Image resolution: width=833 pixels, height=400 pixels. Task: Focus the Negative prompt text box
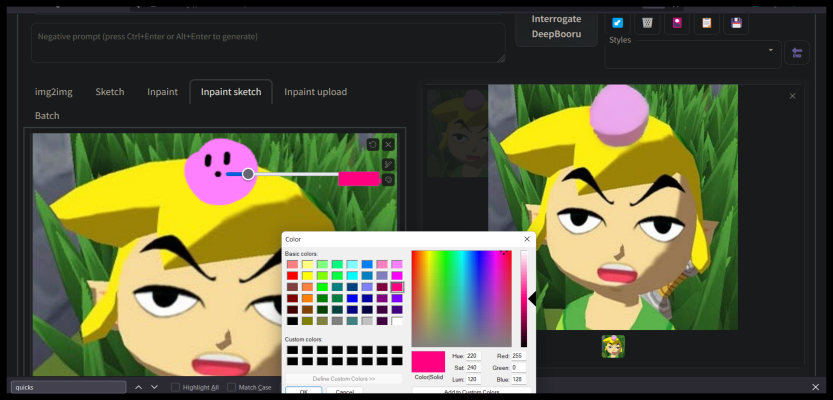pyautogui.click(x=268, y=43)
